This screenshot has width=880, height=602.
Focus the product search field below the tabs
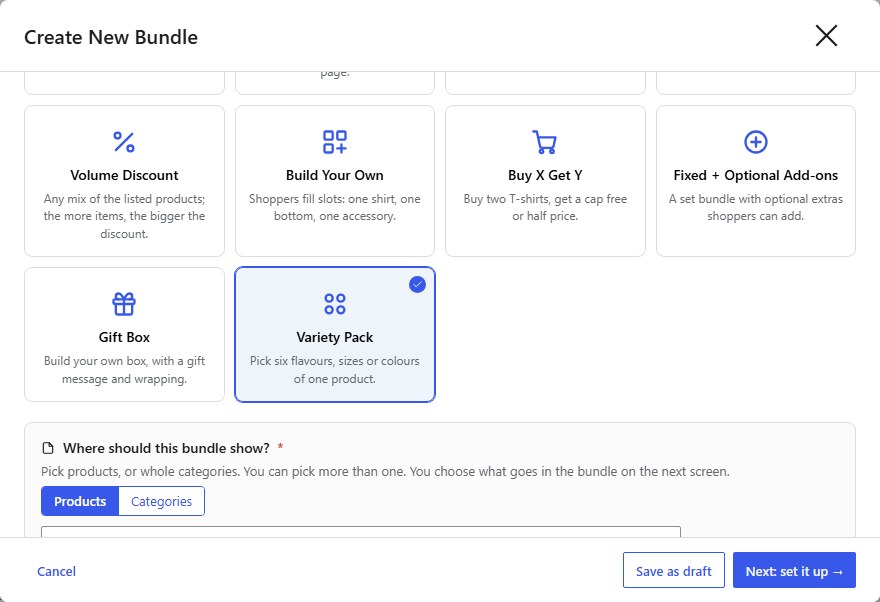click(x=361, y=532)
